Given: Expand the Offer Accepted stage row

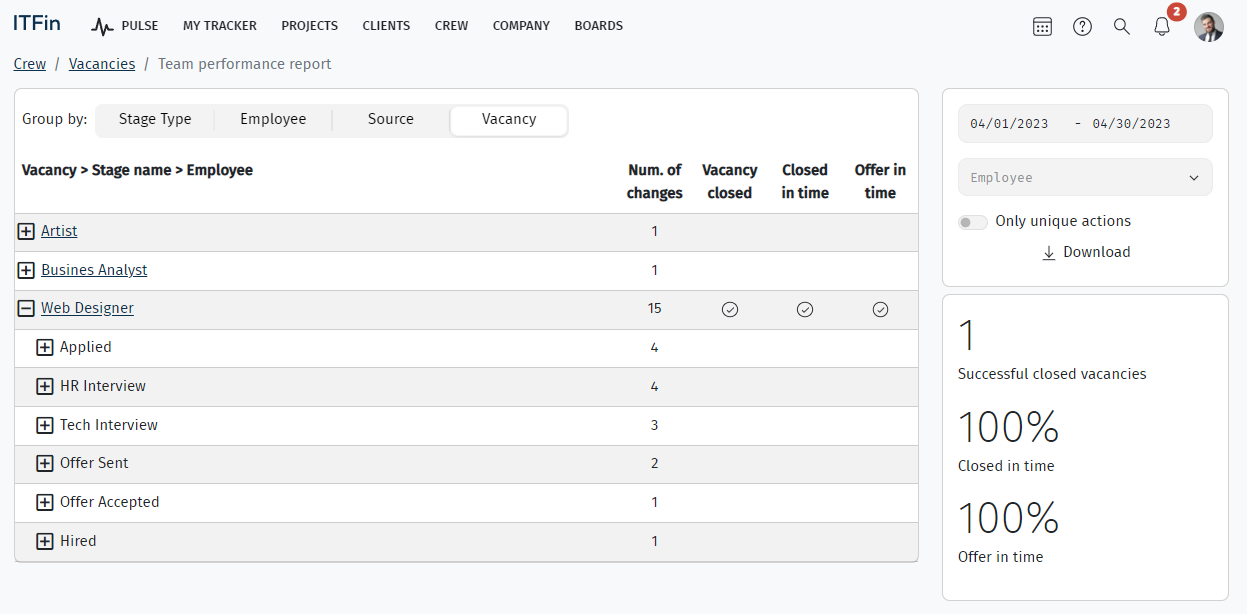Looking at the screenshot, I should point(45,503).
